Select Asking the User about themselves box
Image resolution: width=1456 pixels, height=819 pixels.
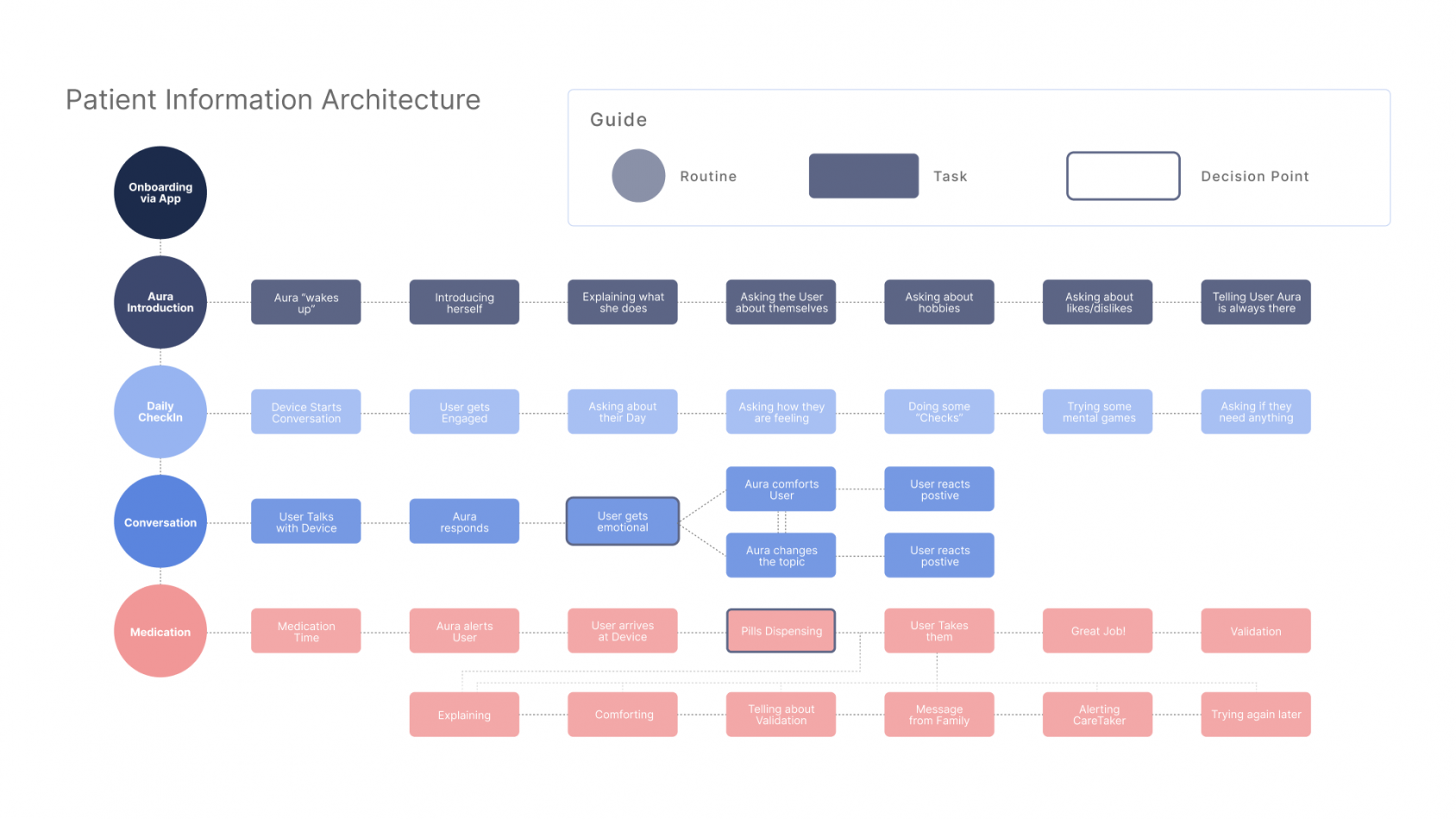[781, 302]
